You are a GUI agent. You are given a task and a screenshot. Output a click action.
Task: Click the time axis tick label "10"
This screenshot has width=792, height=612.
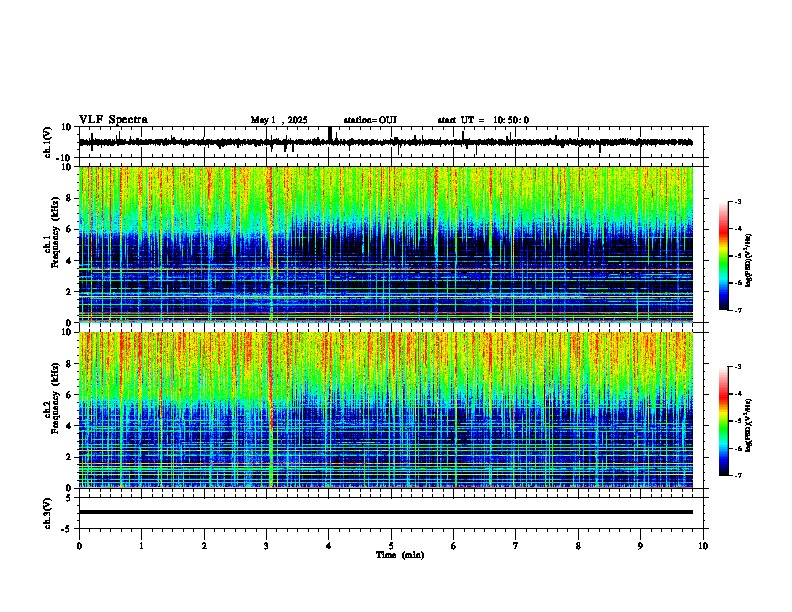[x=703, y=546]
